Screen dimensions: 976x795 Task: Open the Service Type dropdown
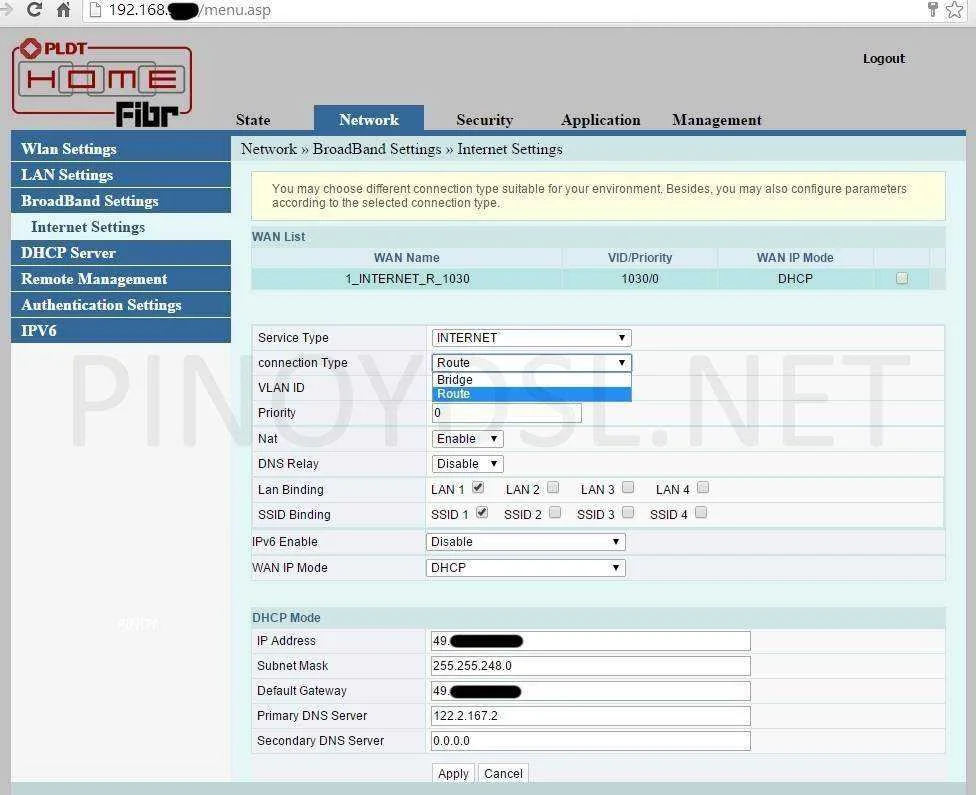(x=532, y=337)
